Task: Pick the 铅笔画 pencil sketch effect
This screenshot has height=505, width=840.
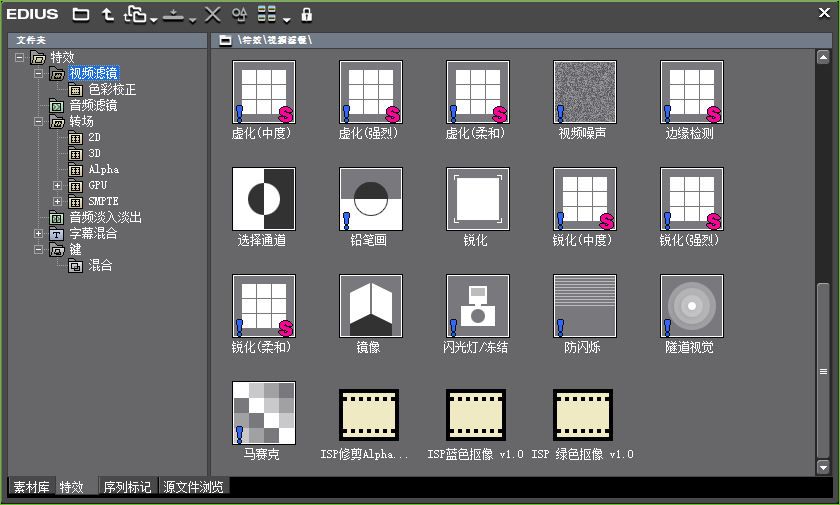Action: [370, 198]
